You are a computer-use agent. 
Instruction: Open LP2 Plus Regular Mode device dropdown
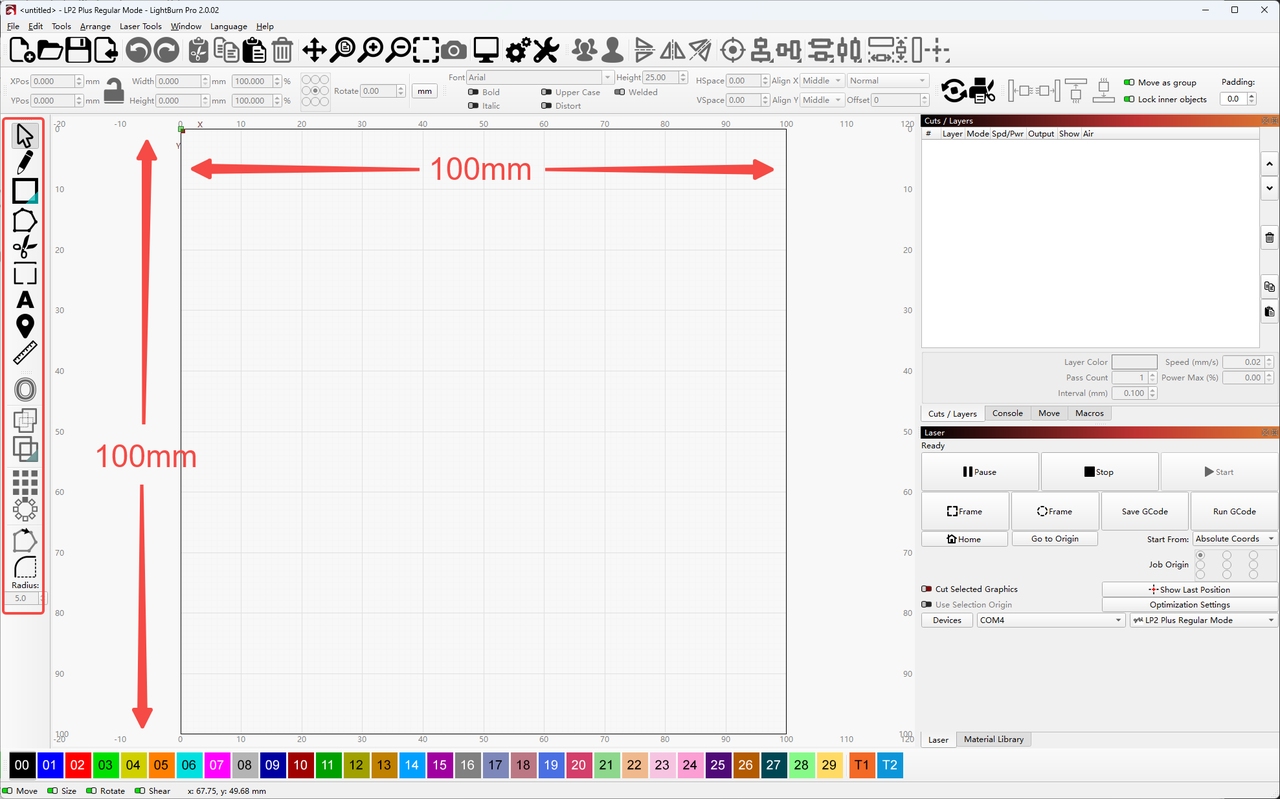(x=1203, y=620)
